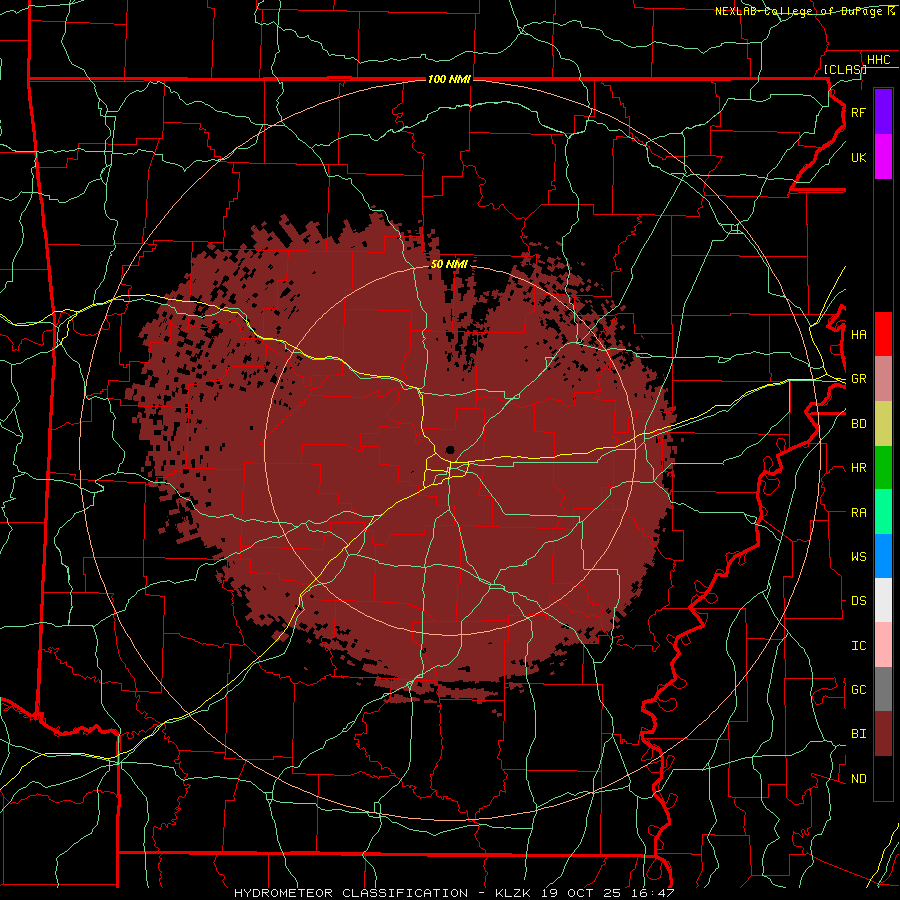
Task: Click the black radar site dot
Action: pos(450,450)
